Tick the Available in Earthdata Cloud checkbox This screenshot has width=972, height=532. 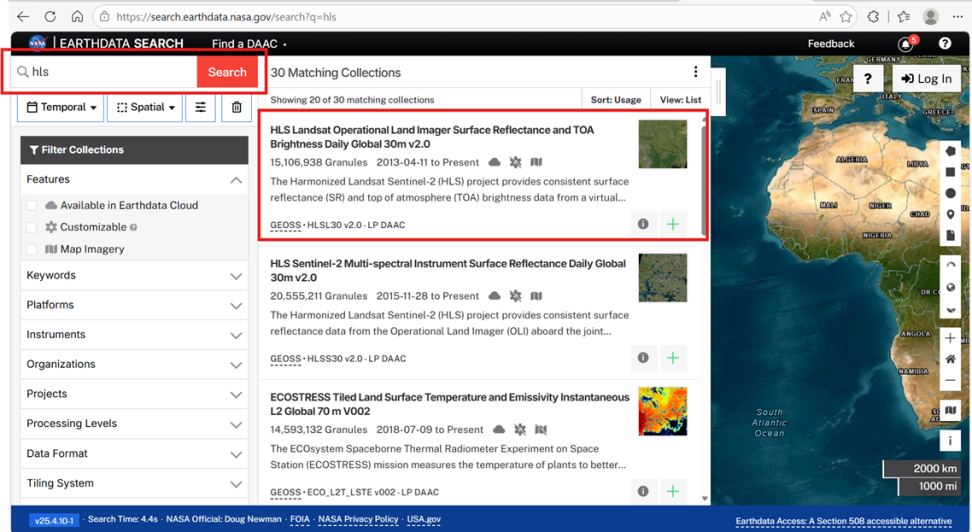click(x=32, y=205)
